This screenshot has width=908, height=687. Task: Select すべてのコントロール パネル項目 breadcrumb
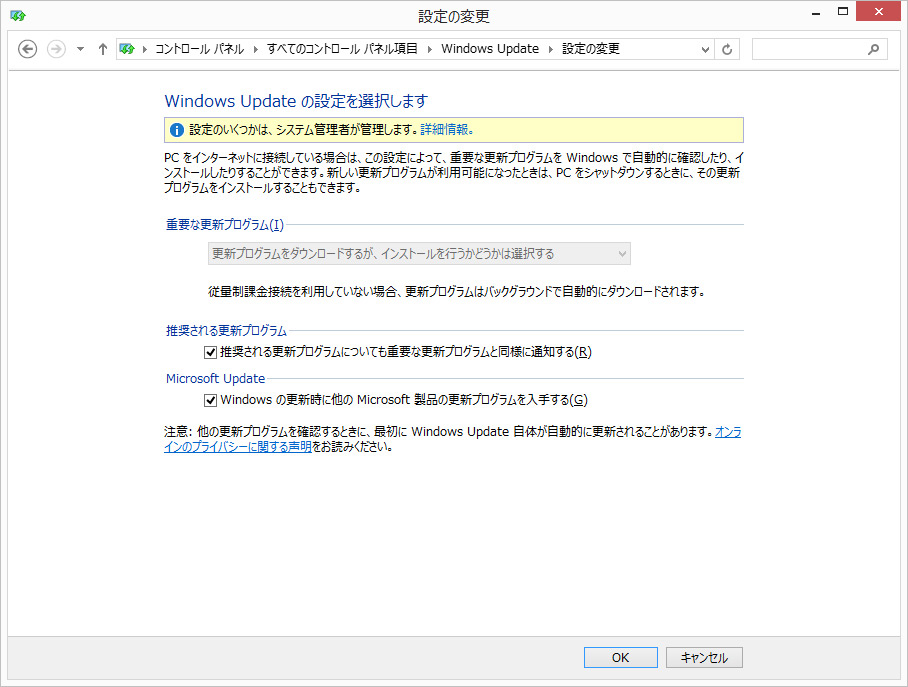coord(342,49)
